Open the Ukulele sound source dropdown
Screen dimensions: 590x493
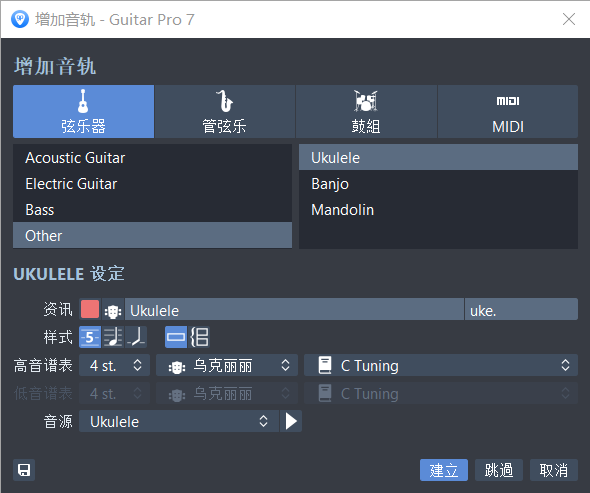tap(179, 421)
